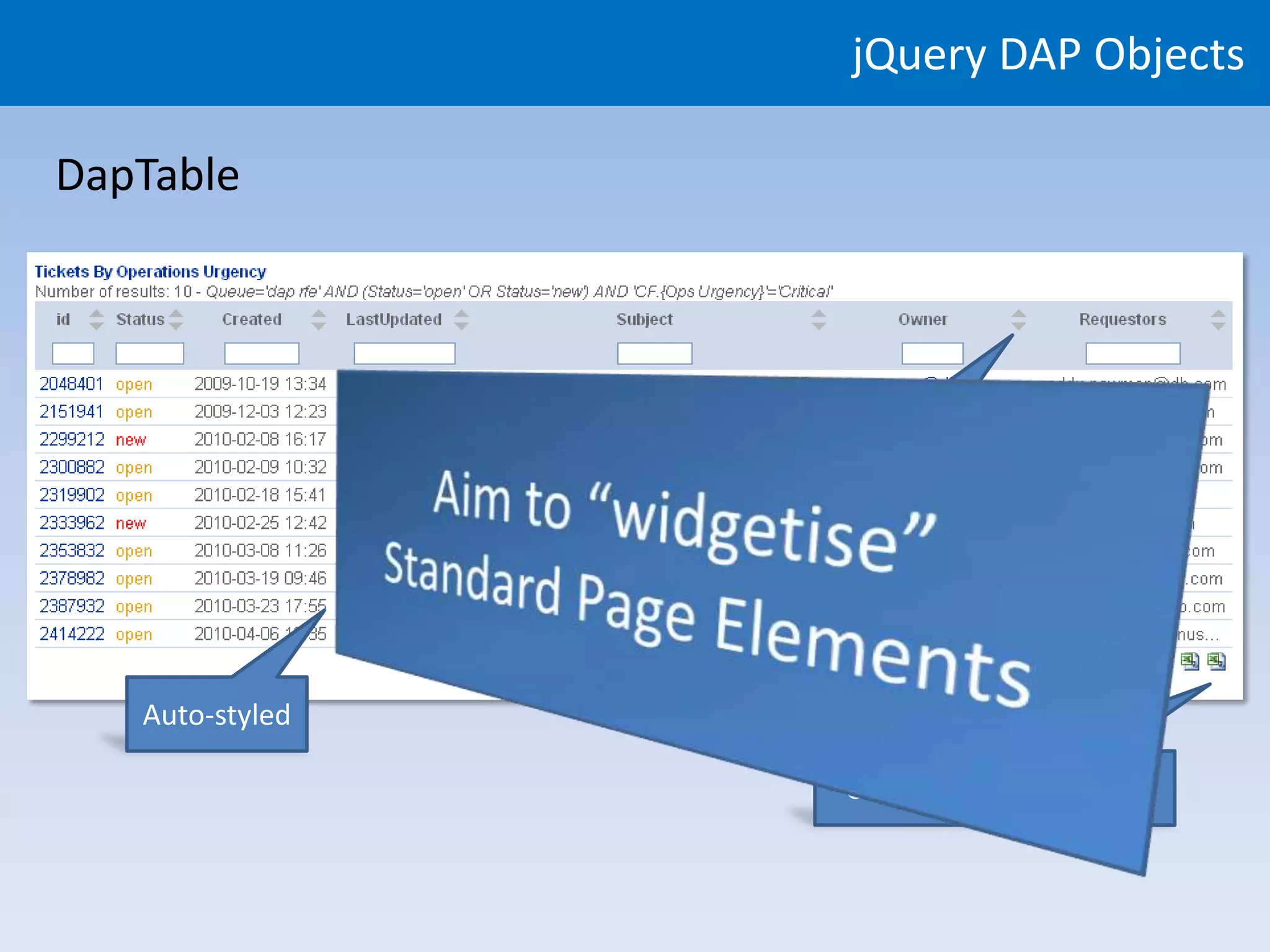Click the Created column filter box
1270x952 pixels.
pyautogui.click(x=262, y=353)
